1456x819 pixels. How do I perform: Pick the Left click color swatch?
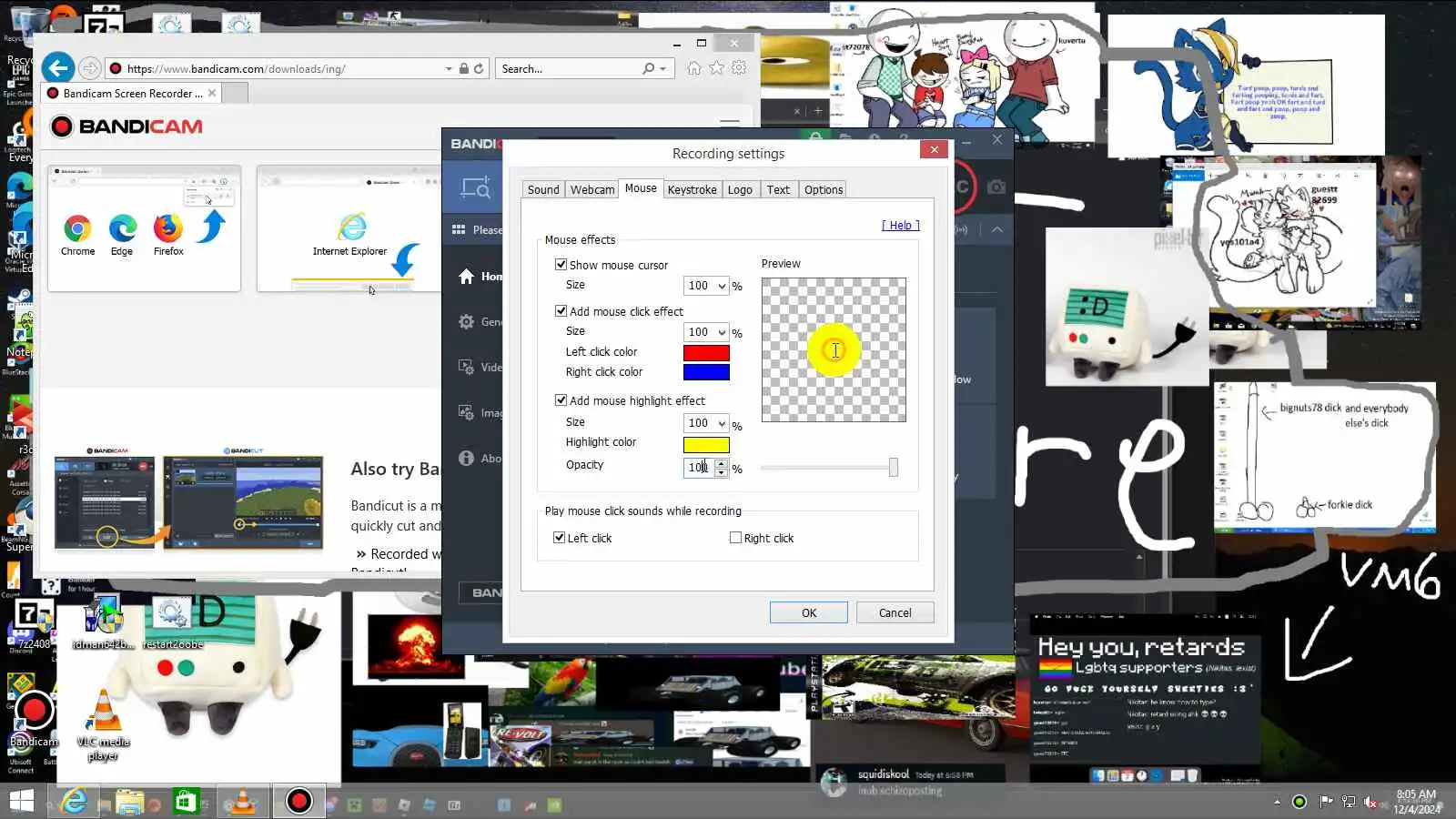pyautogui.click(x=706, y=353)
